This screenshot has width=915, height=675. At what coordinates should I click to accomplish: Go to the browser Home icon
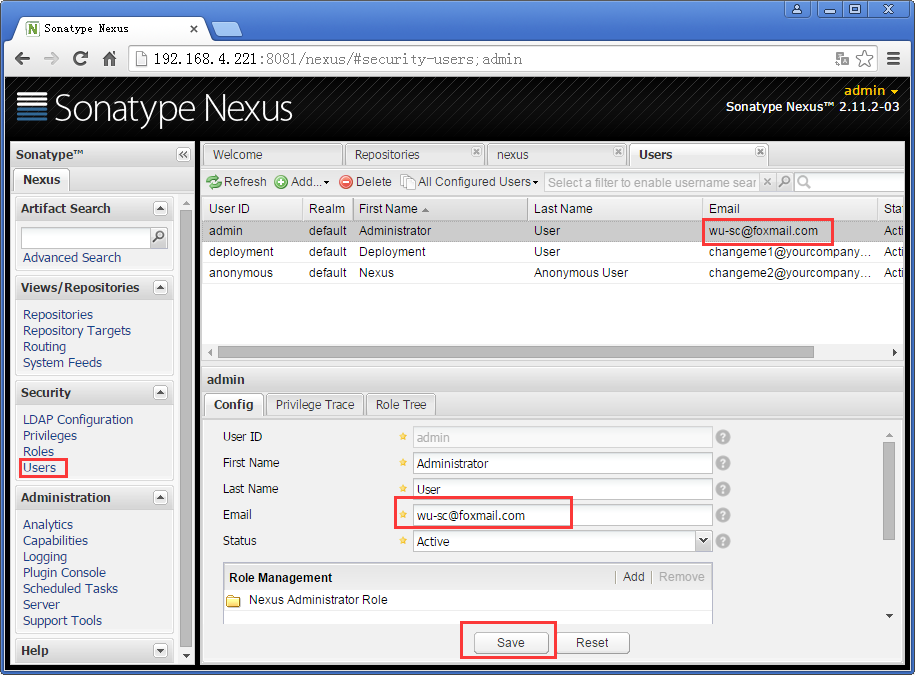click(109, 58)
